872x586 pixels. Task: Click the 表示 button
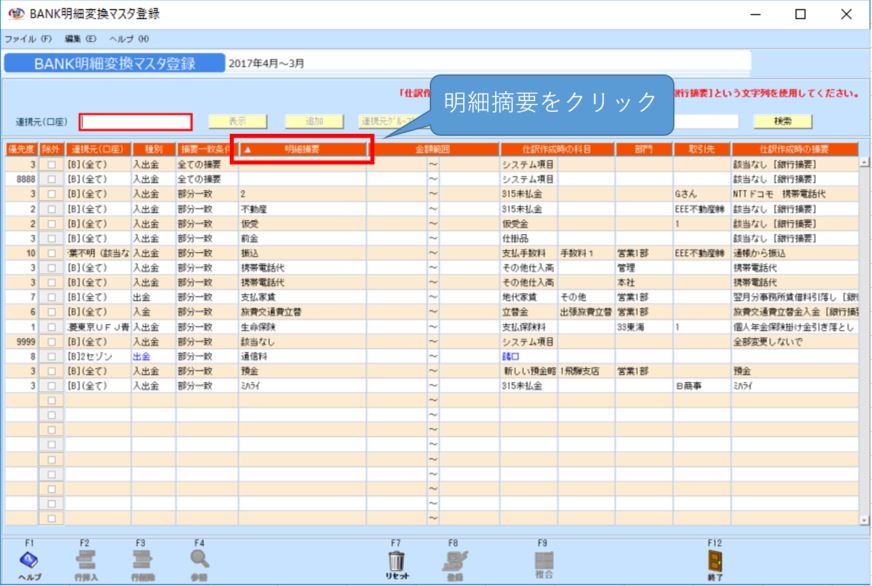coord(238,121)
